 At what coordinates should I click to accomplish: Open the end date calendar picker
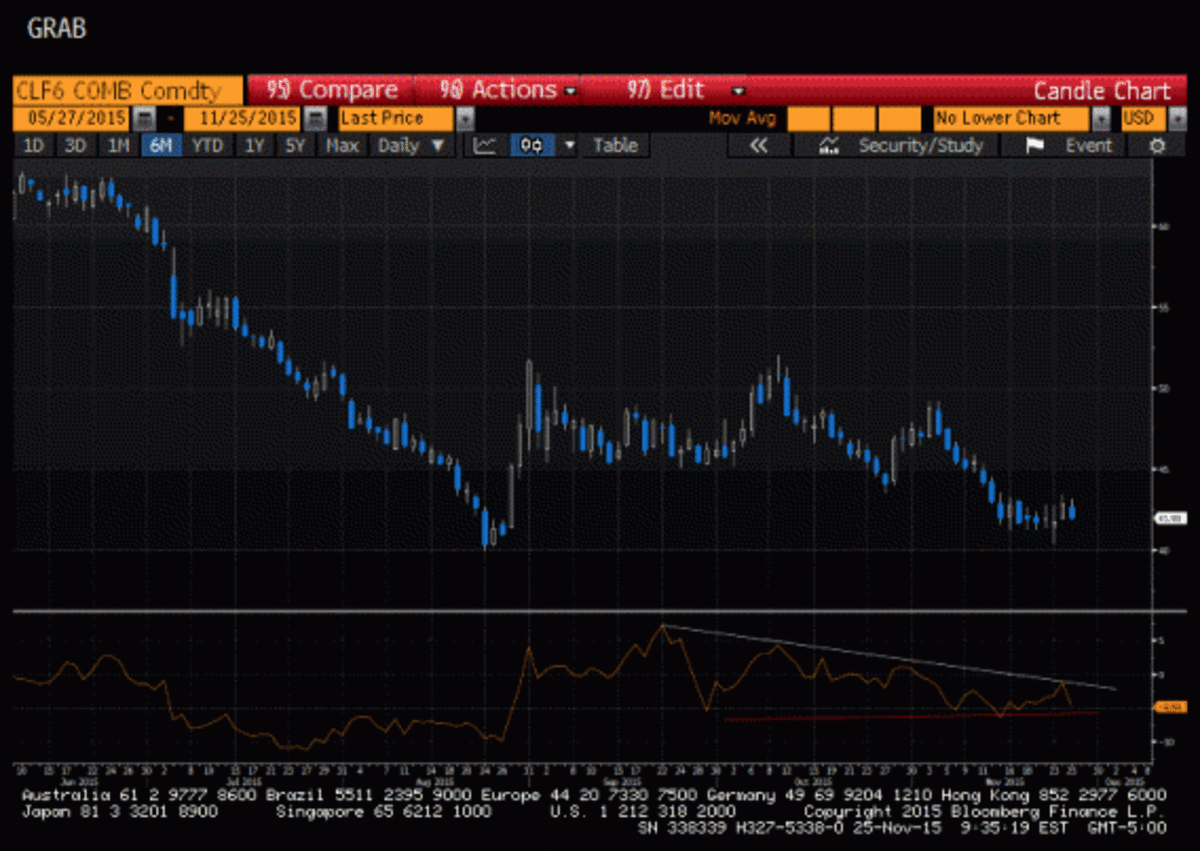315,118
